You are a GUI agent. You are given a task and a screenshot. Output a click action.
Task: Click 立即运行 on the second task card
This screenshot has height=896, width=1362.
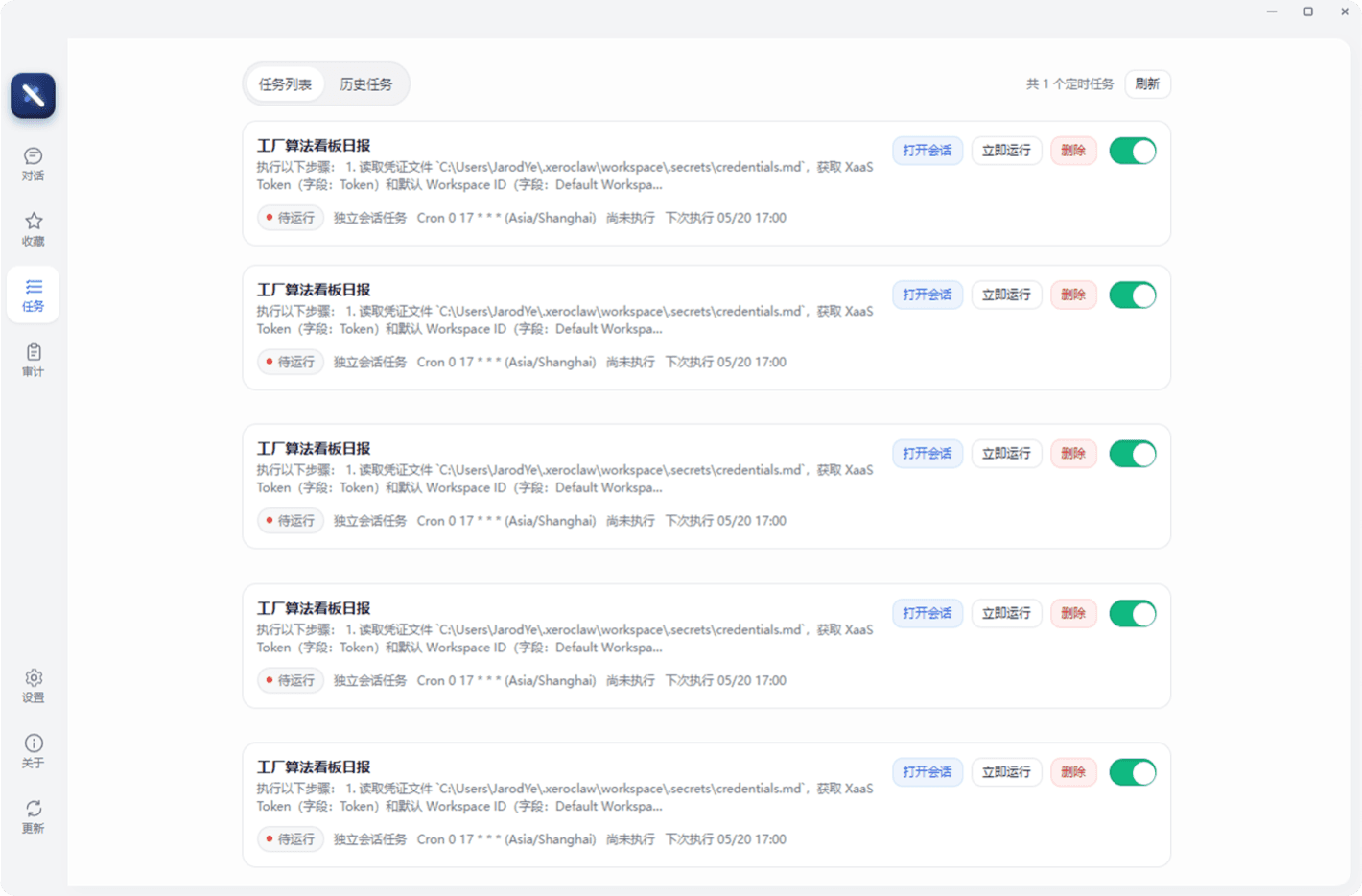(x=1006, y=295)
